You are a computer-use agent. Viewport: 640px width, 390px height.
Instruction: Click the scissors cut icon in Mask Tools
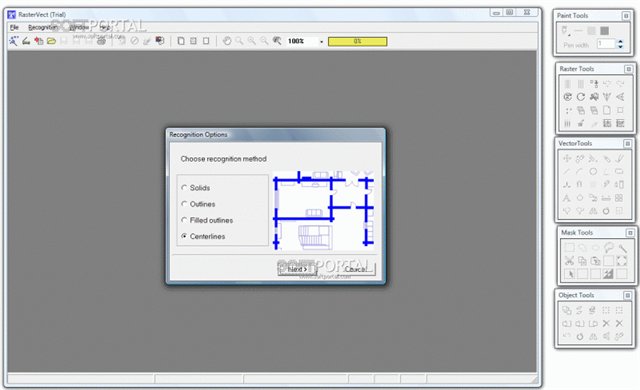[569, 261]
